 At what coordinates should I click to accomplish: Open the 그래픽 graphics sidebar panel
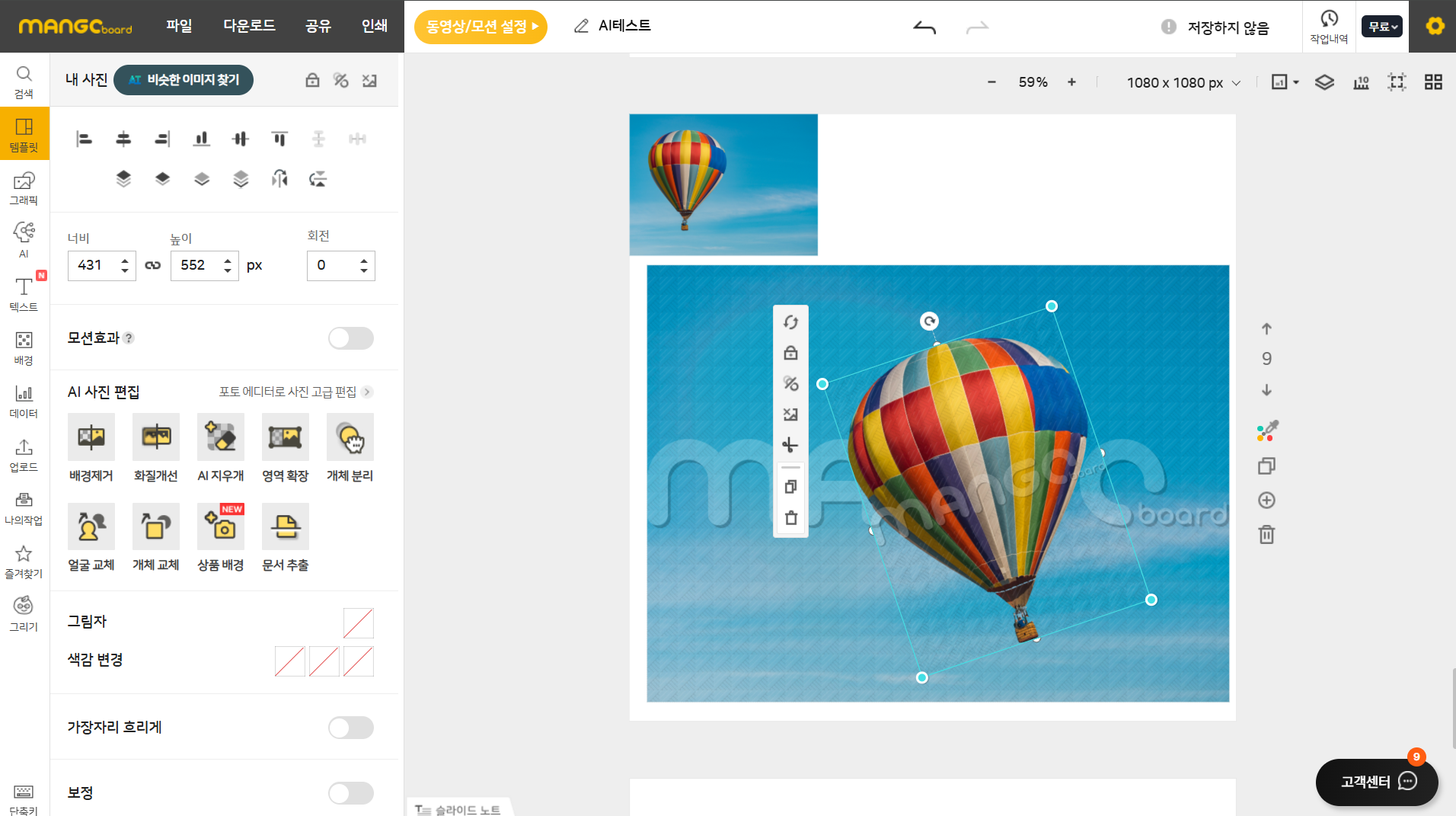click(24, 188)
